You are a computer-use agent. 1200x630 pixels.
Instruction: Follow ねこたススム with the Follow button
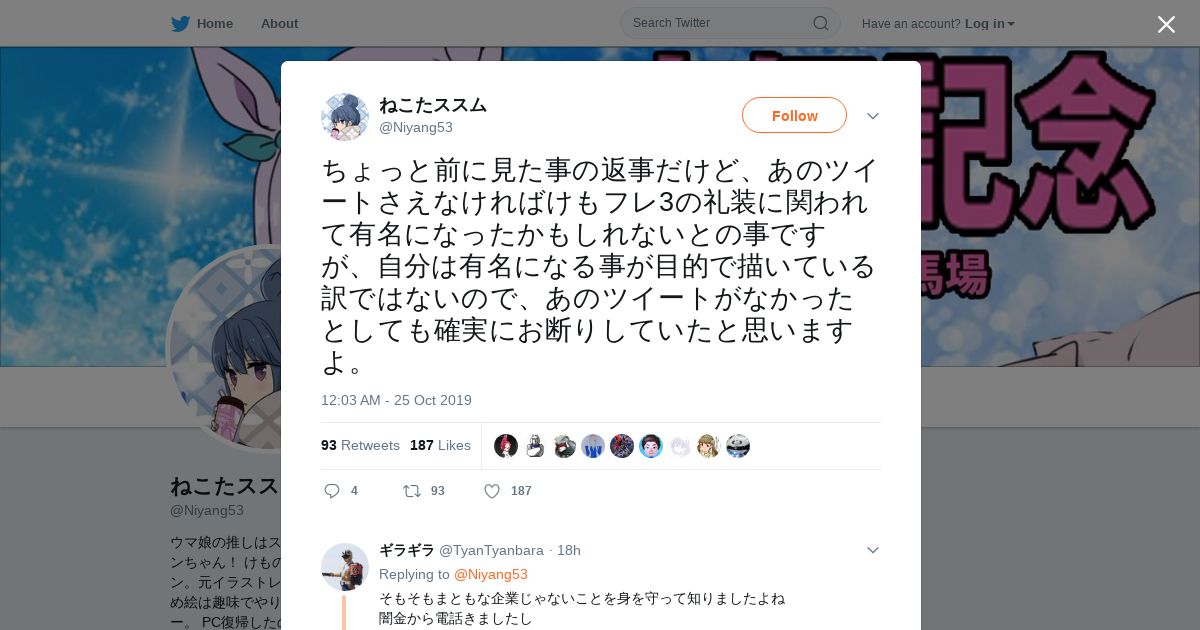(794, 115)
